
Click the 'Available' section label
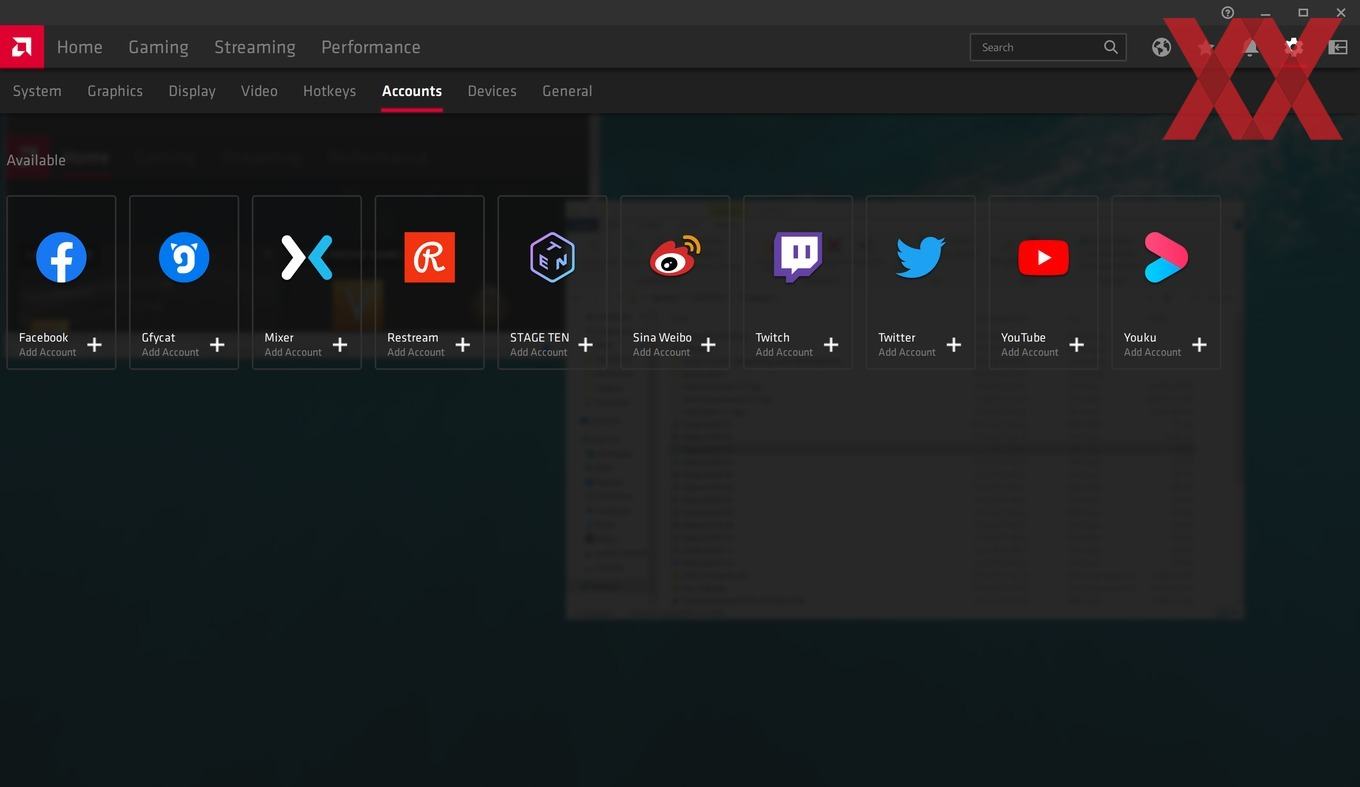click(36, 160)
